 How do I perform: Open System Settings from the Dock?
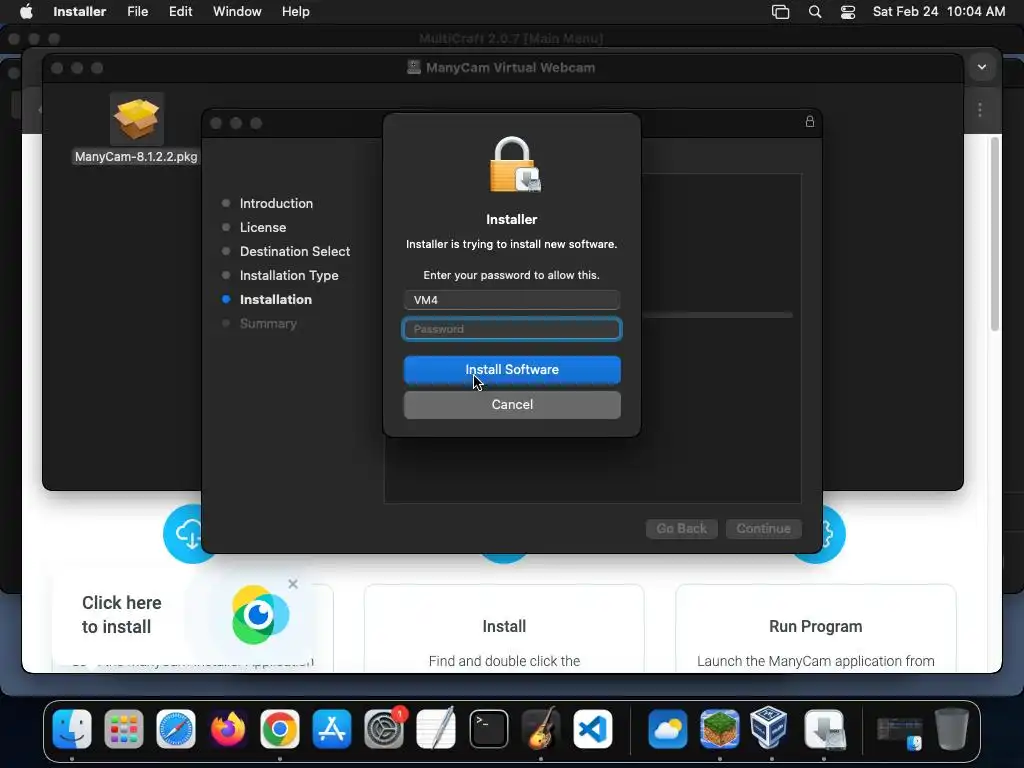click(384, 729)
